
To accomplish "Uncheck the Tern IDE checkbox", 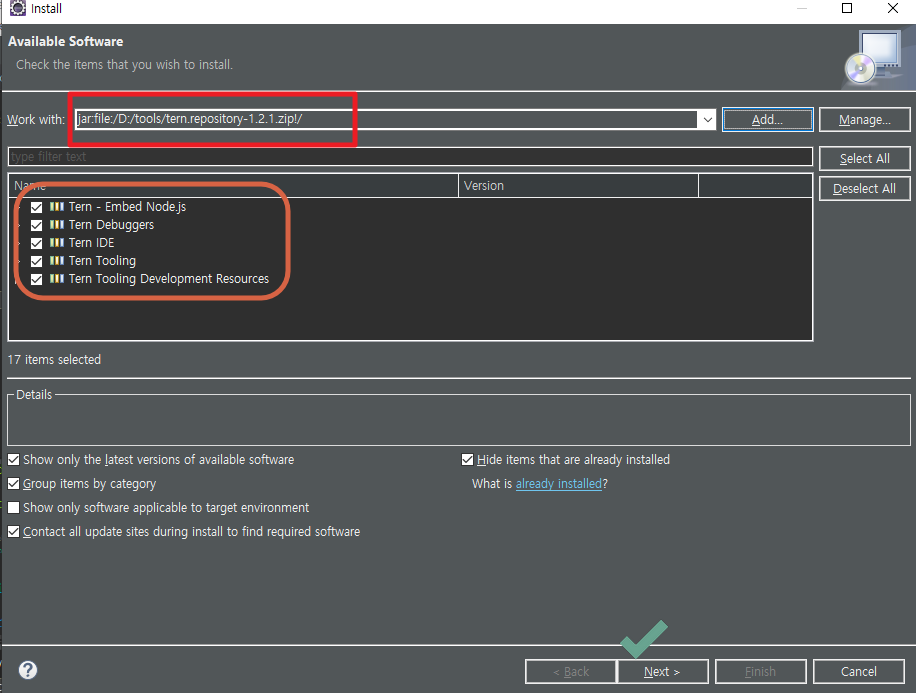I will [36, 243].
